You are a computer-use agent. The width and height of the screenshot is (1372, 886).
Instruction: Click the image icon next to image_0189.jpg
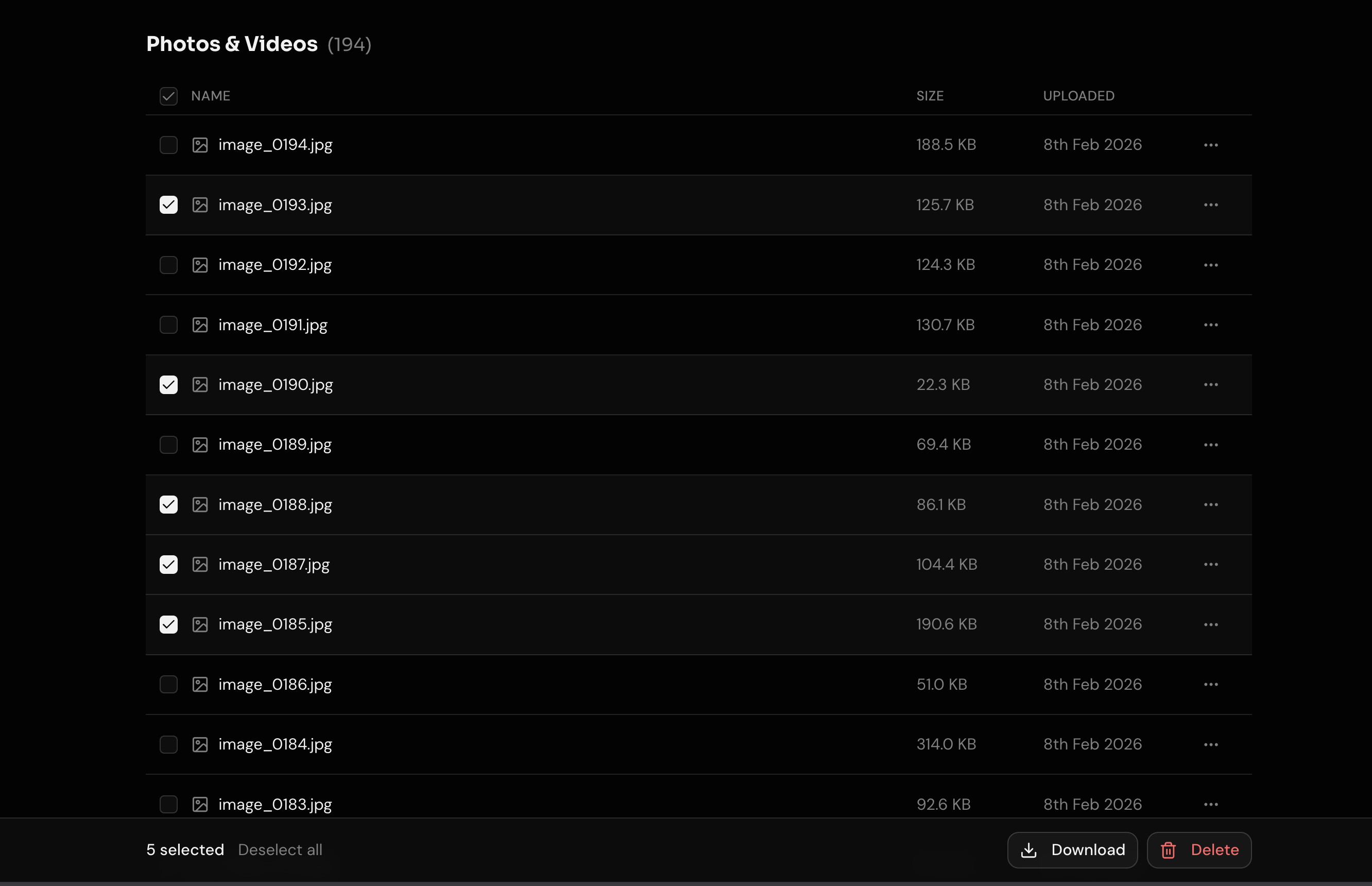200,445
